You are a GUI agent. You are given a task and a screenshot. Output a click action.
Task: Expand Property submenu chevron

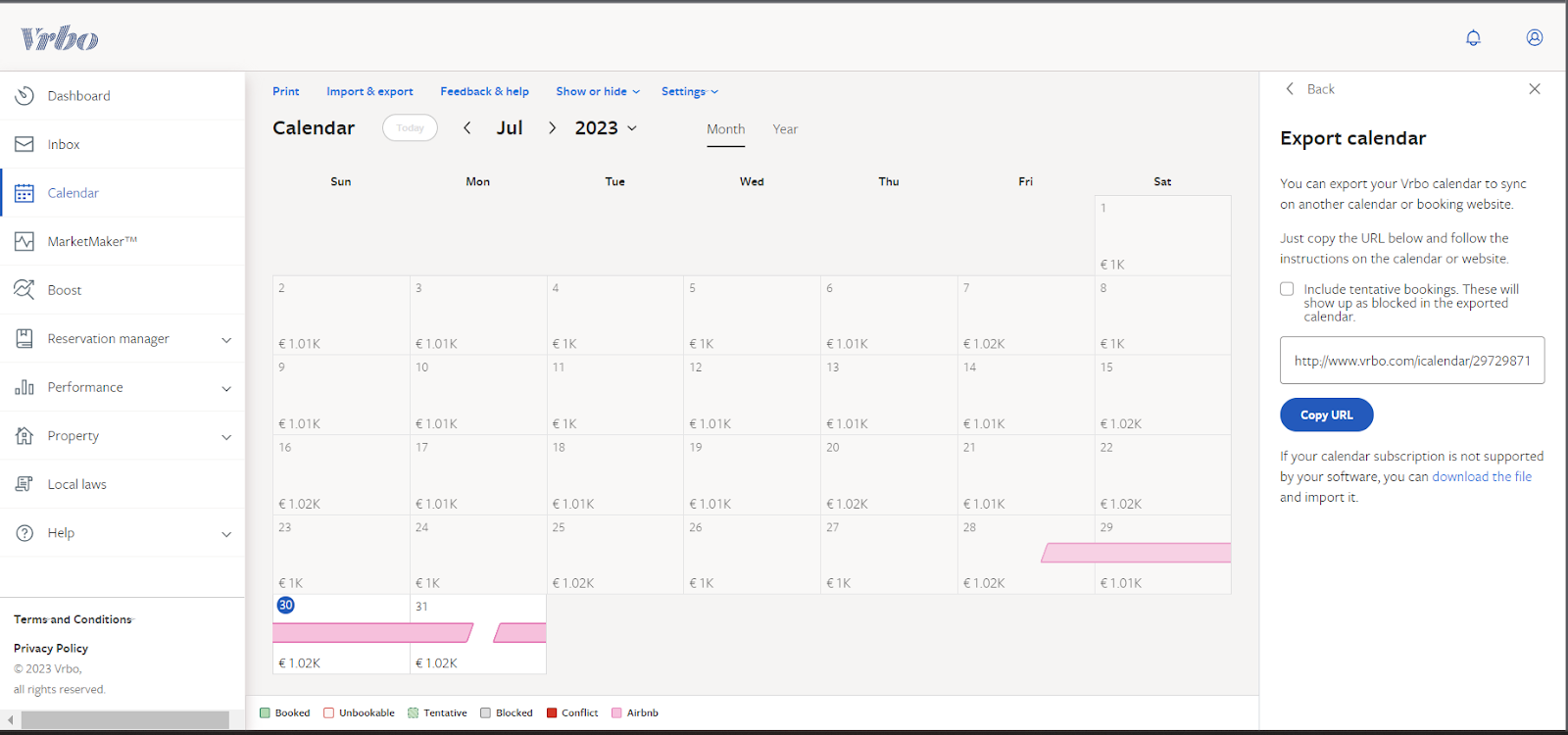click(x=226, y=437)
